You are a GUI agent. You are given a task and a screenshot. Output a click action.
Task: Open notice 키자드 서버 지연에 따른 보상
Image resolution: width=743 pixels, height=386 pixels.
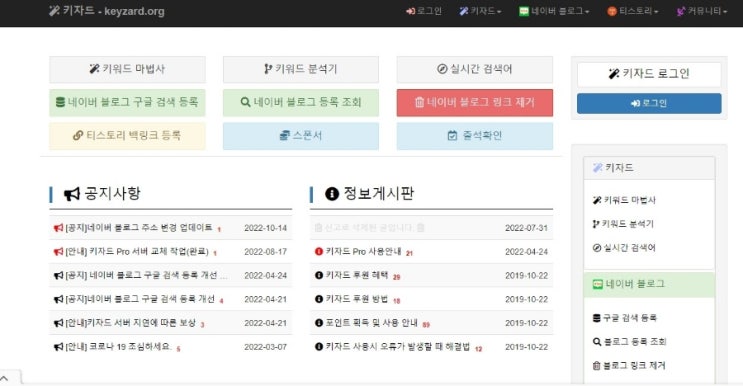click(130, 323)
